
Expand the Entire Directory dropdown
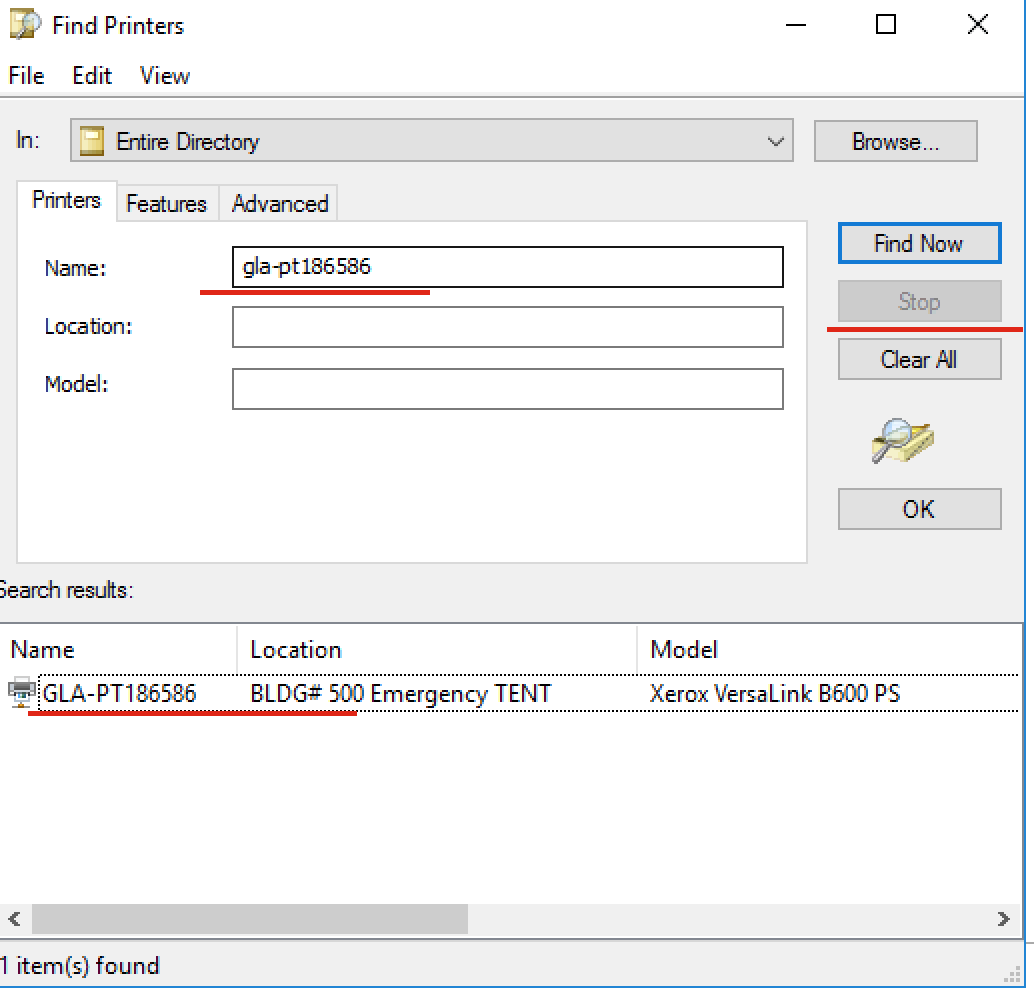[x=775, y=142]
